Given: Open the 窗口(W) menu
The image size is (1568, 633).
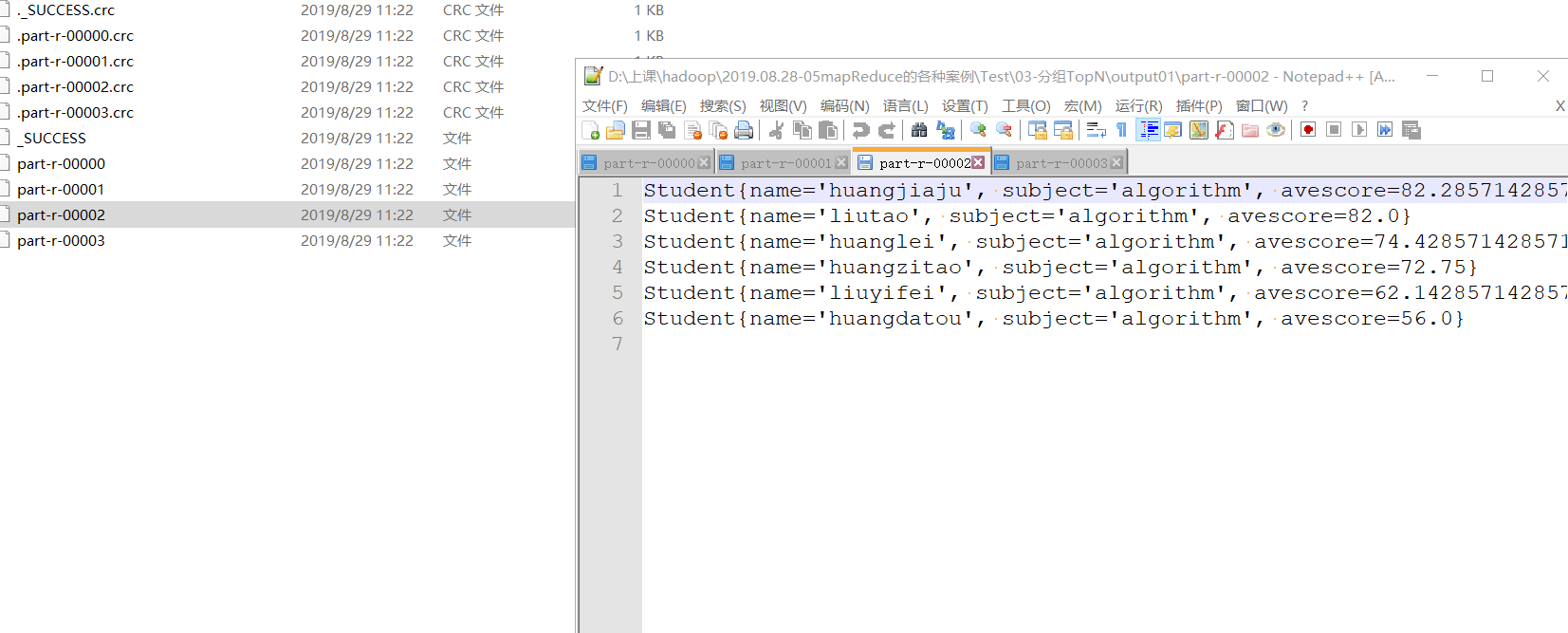Looking at the screenshot, I should coord(1262,105).
